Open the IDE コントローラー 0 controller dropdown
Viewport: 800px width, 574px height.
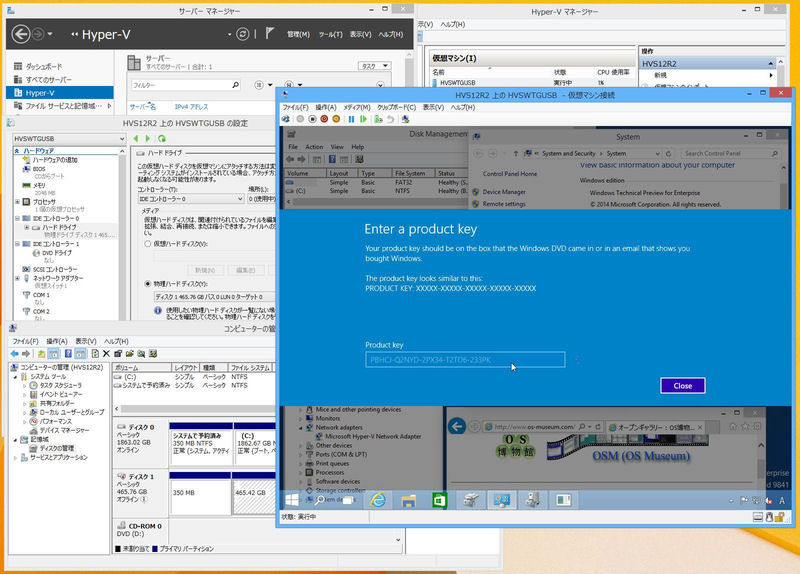[191, 199]
